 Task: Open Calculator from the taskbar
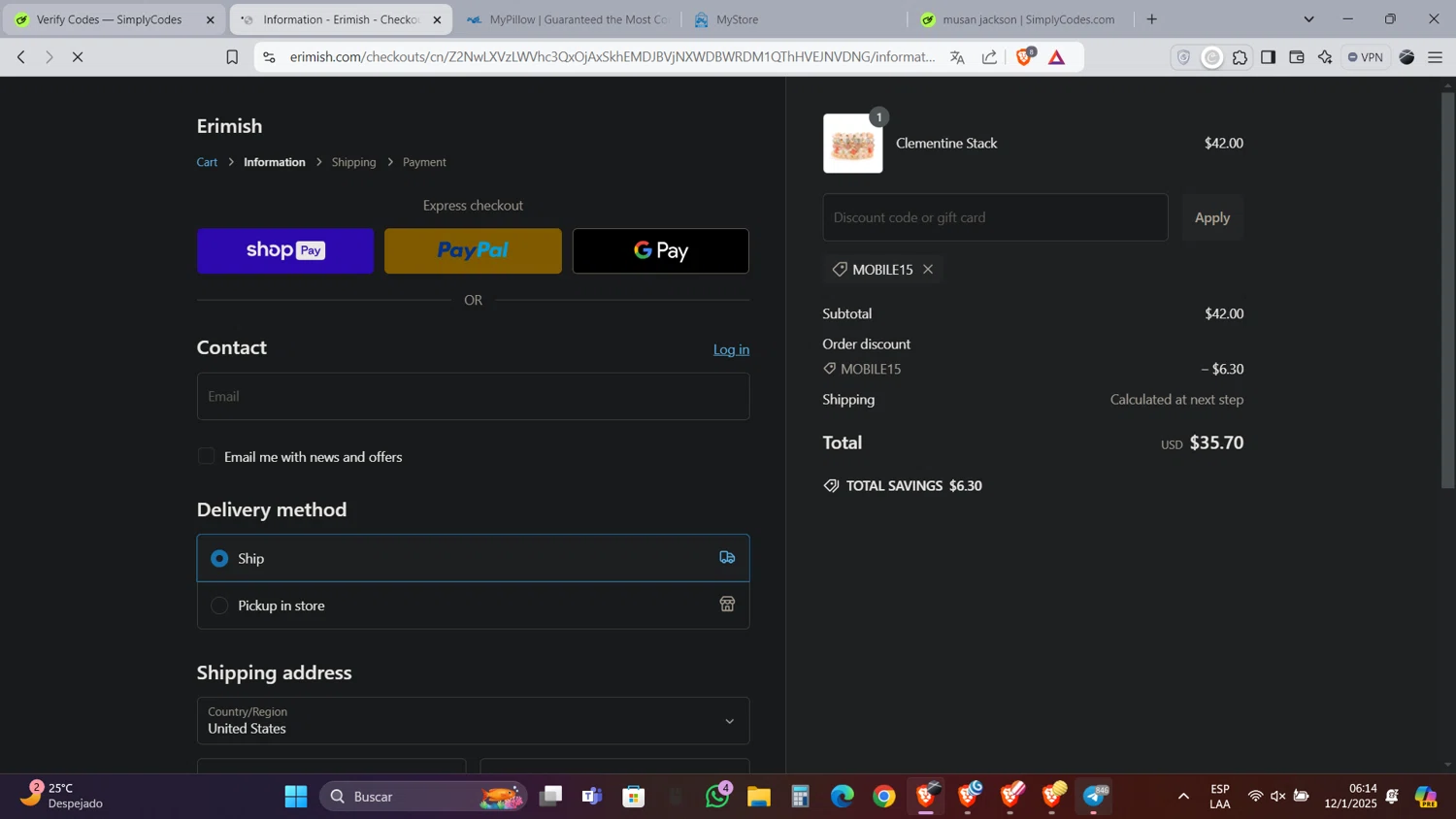point(801,797)
